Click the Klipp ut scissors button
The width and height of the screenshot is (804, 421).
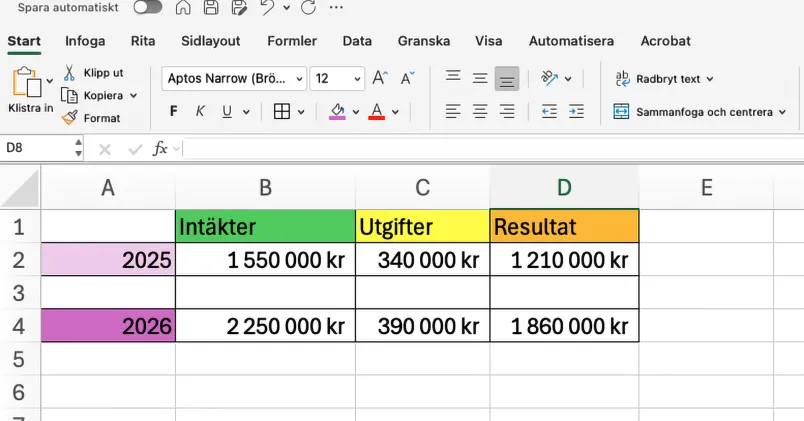pyautogui.click(x=93, y=73)
